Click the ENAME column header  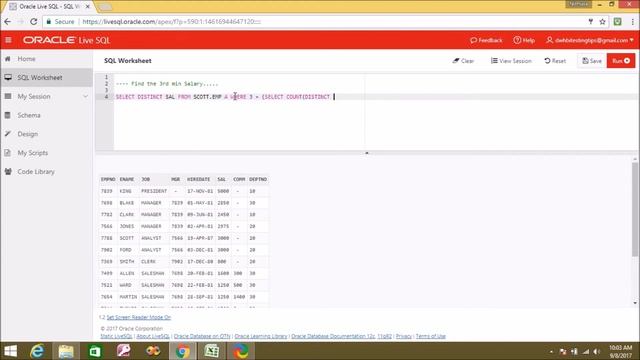tap(127, 179)
